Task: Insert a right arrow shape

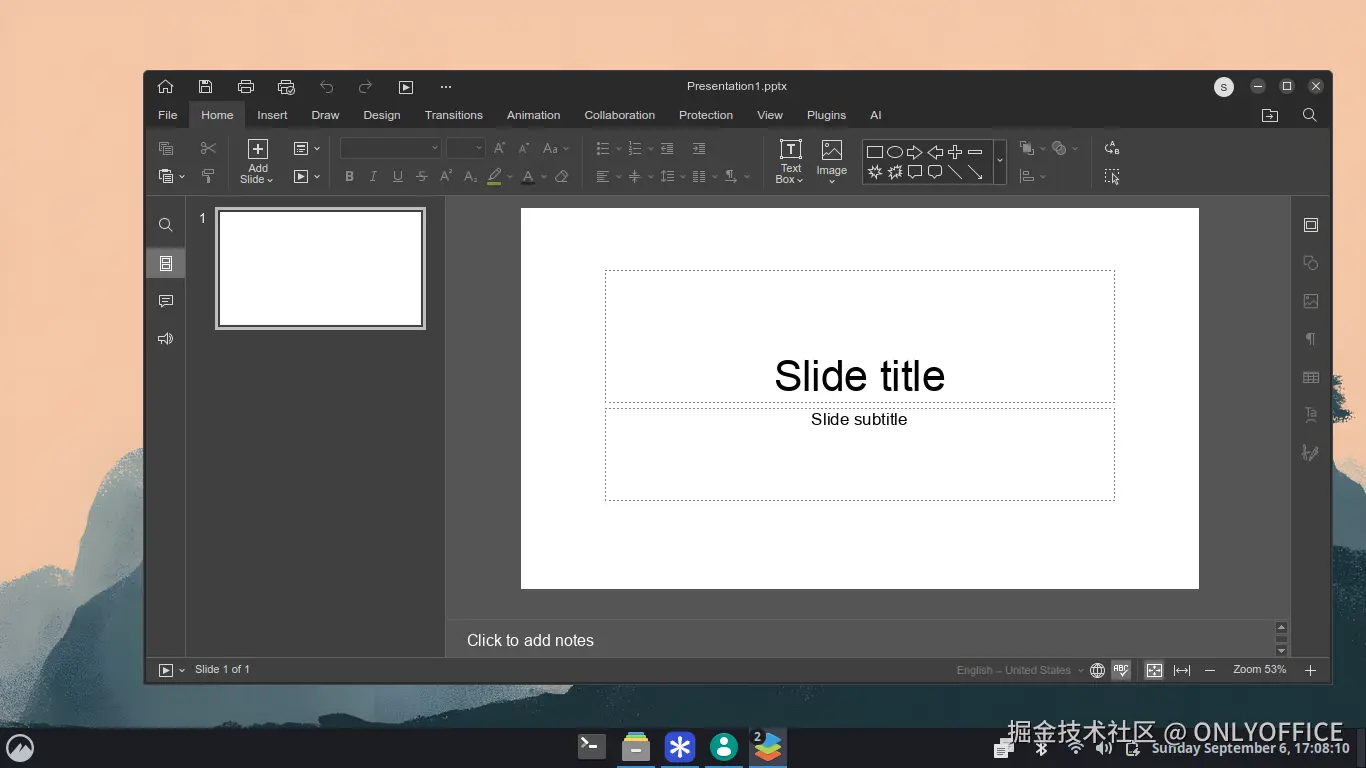Action: point(914,152)
